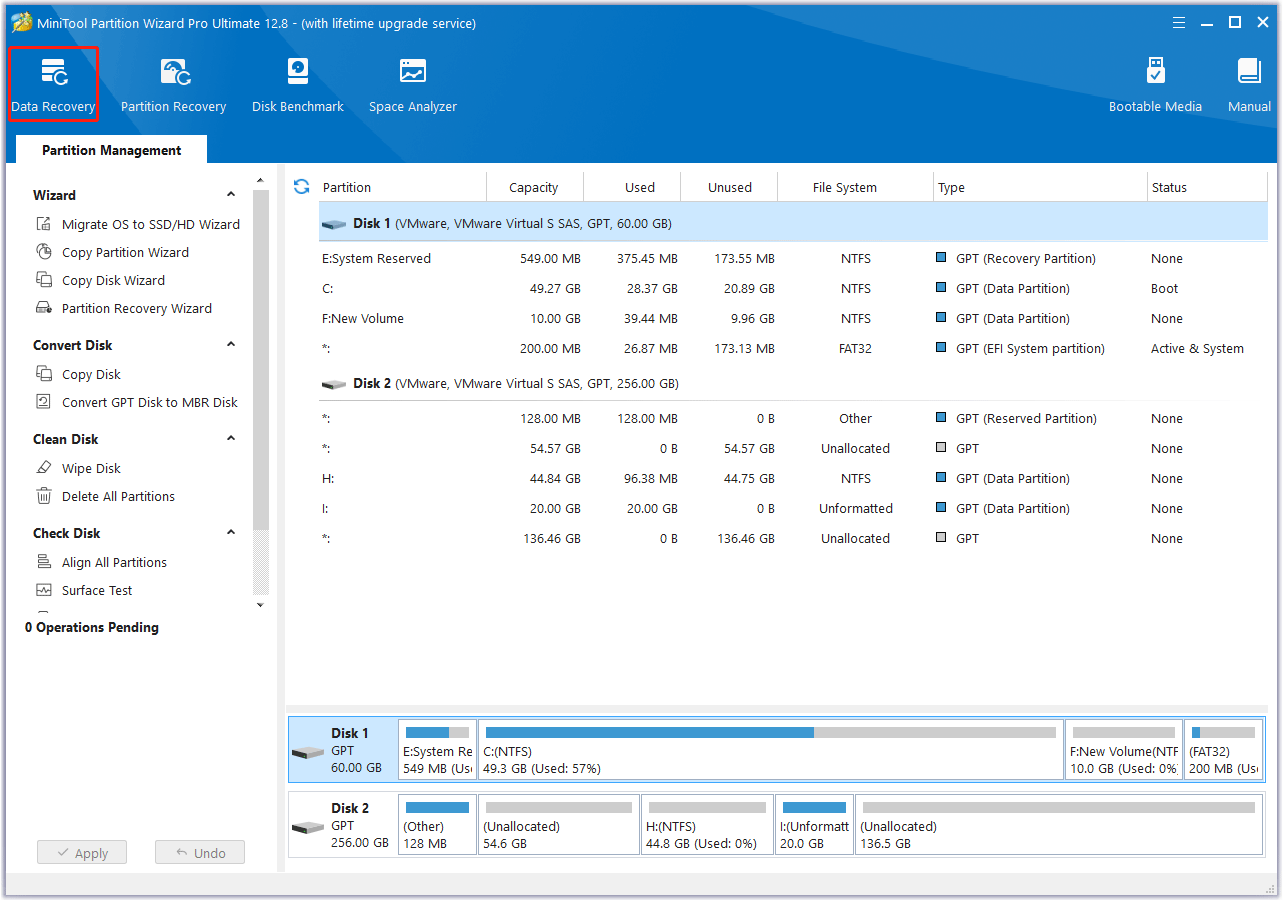The height and width of the screenshot is (900, 1283).
Task: Click the Apply button
Action: pyautogui.click(x=81, y=852)
